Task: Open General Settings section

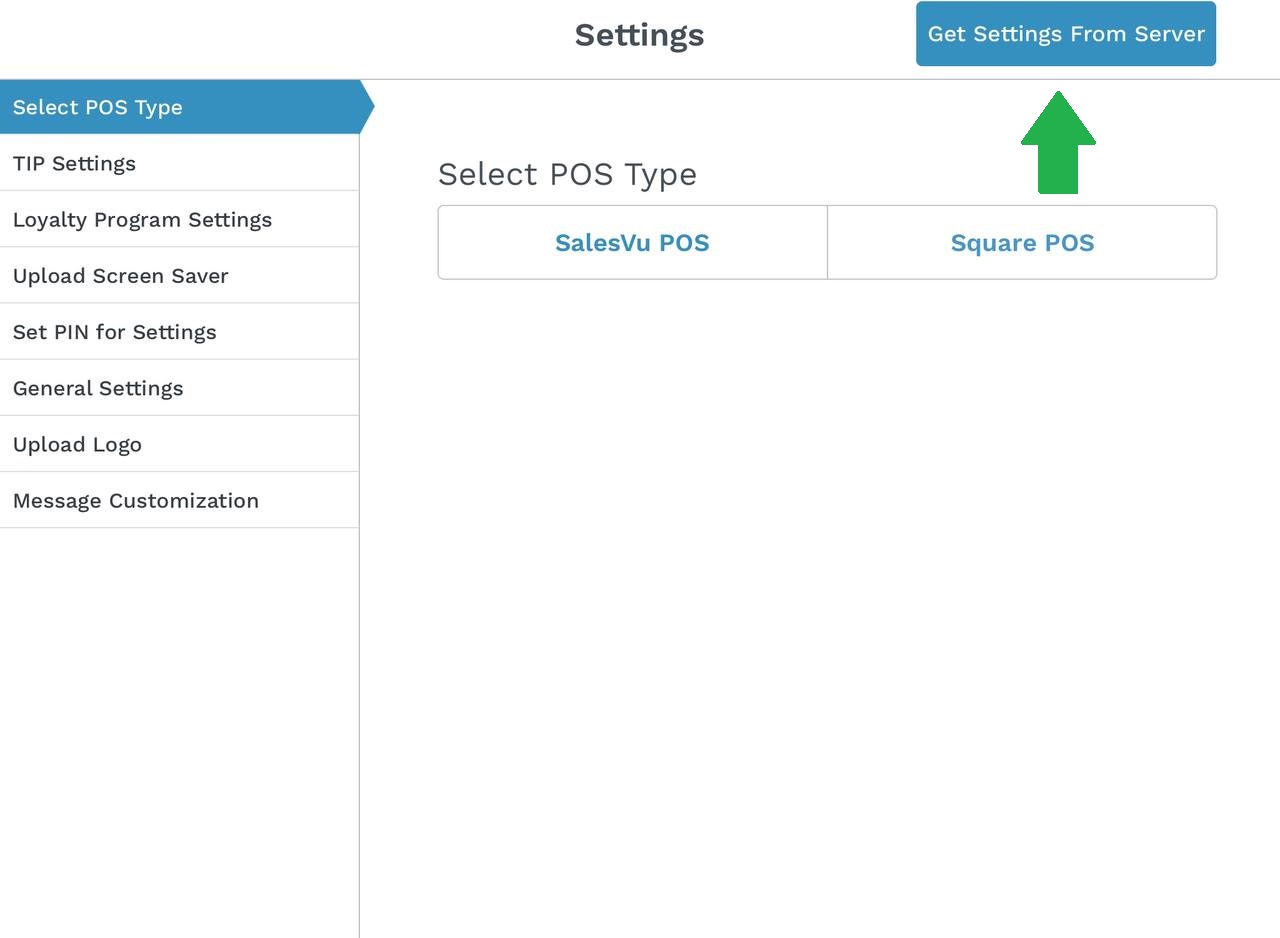Action: 179,387
